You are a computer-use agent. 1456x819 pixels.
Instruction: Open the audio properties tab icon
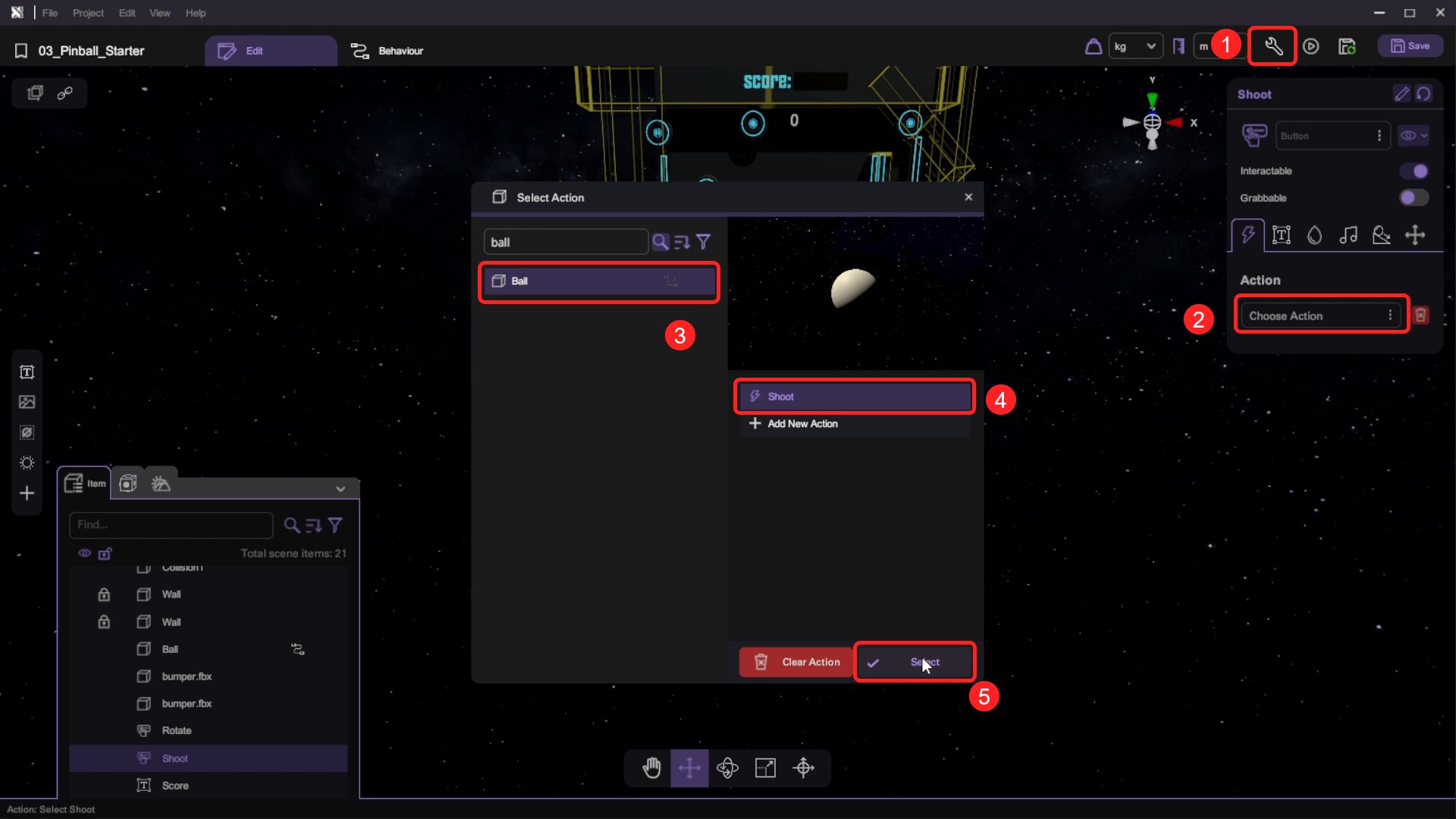pyautogui.click(x=1348, y=235)
